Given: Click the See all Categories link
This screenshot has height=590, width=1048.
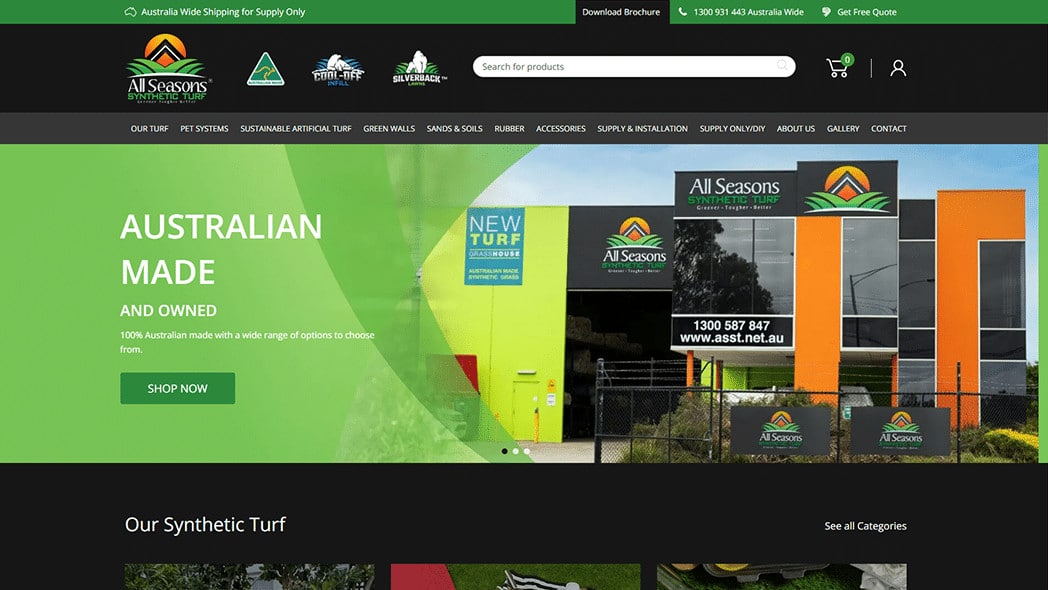Looking at the screenshot, I should (x=865, y=526).
